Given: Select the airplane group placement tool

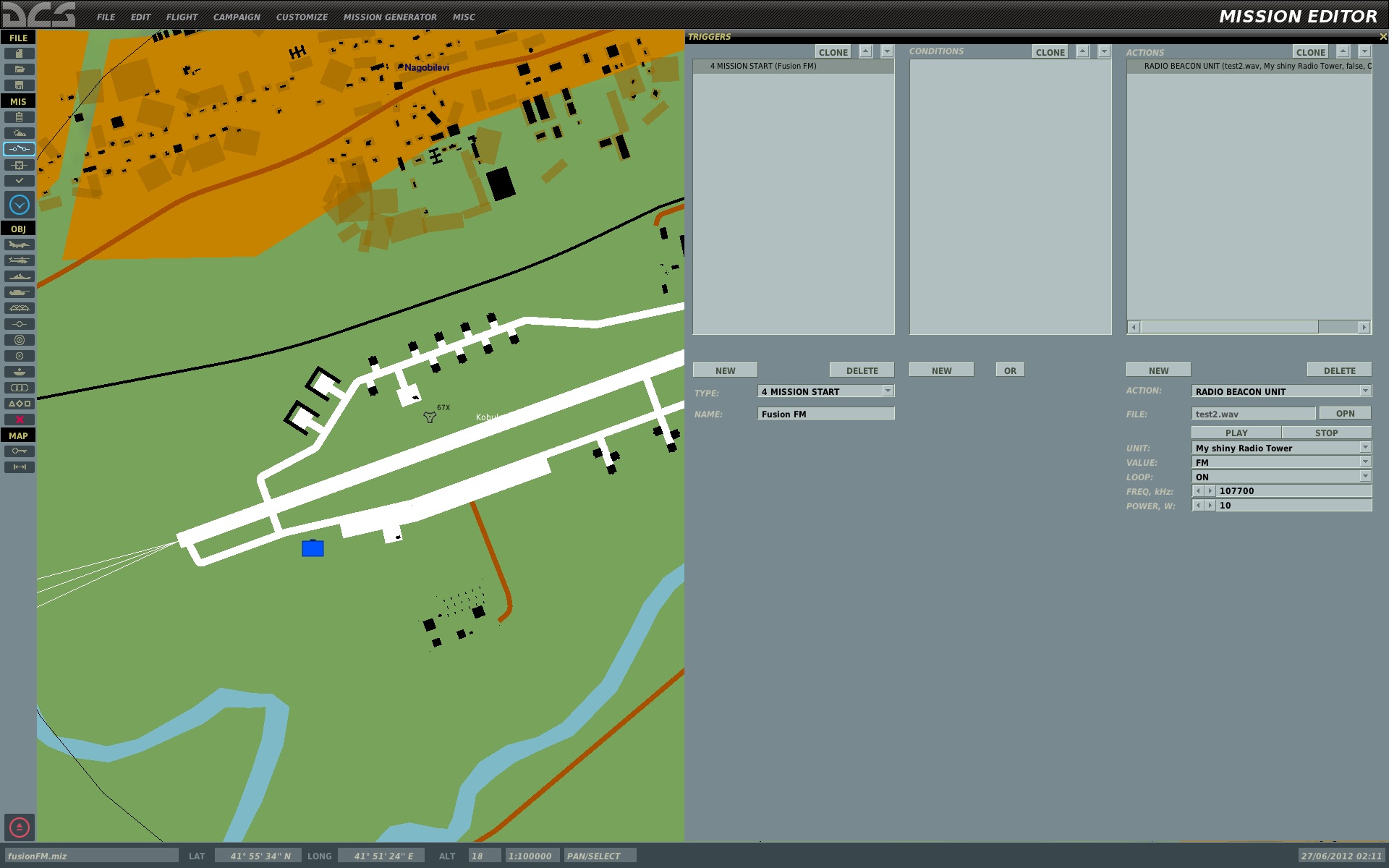Looking at the screenshot, I should pyautogui.click(x=20, y=244).
